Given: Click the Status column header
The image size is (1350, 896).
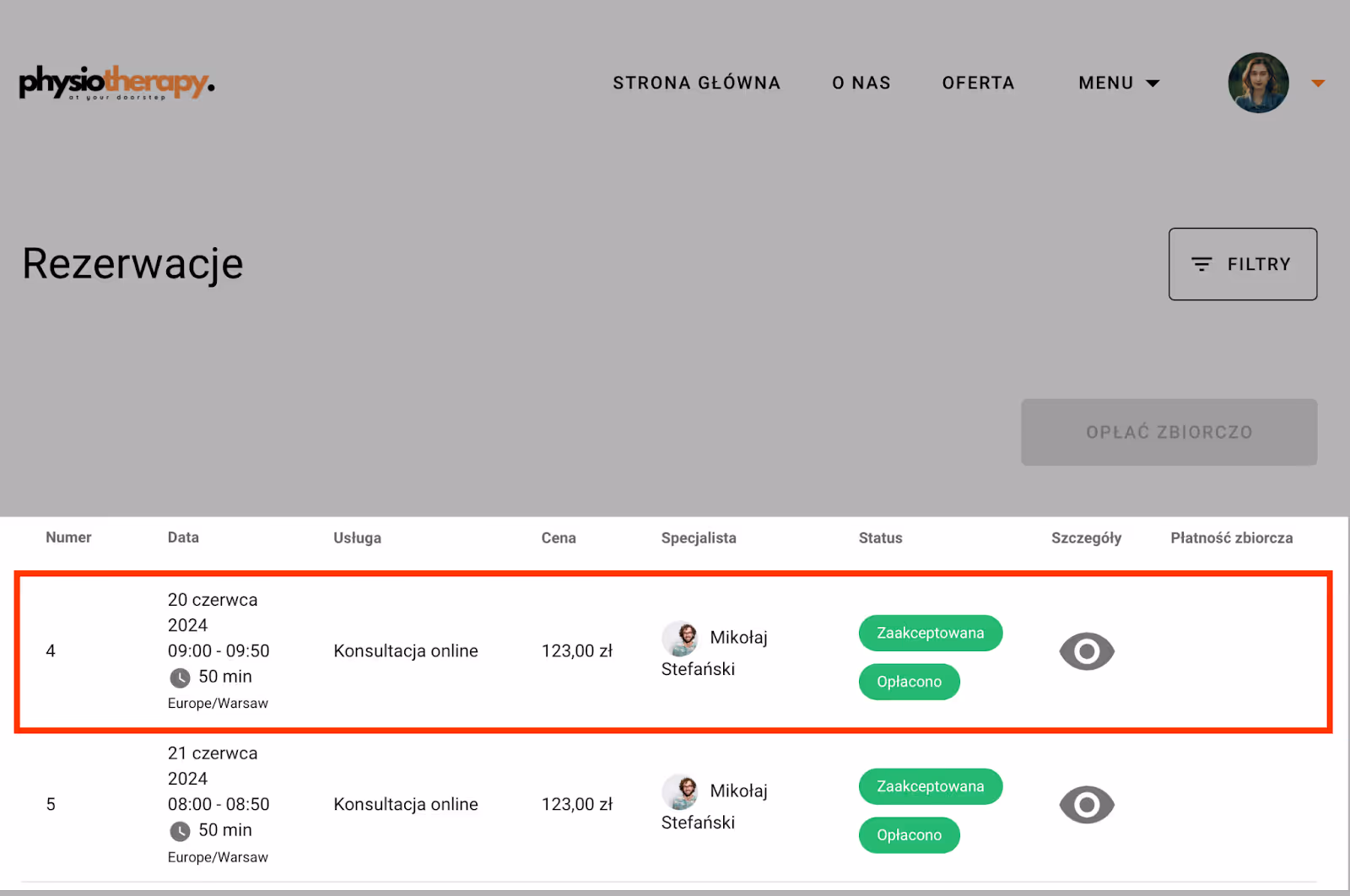Looking at the screenshot, I should pyautogui.click(x=880, y=537).
